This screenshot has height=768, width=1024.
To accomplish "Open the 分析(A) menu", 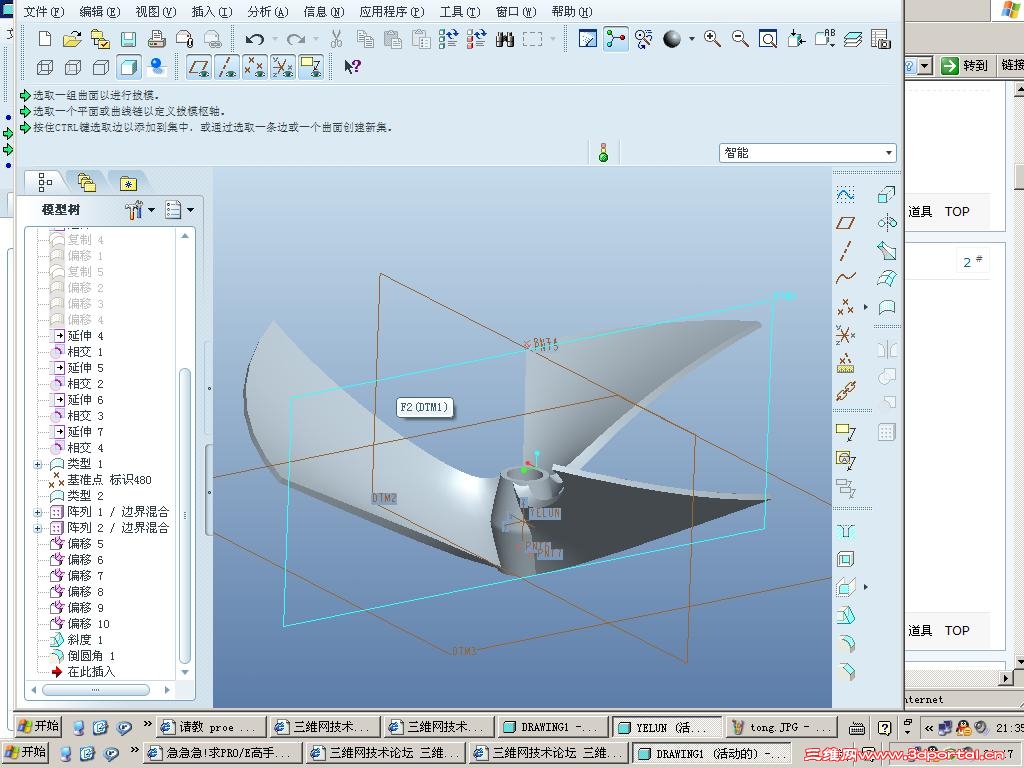I will point(268,12).
